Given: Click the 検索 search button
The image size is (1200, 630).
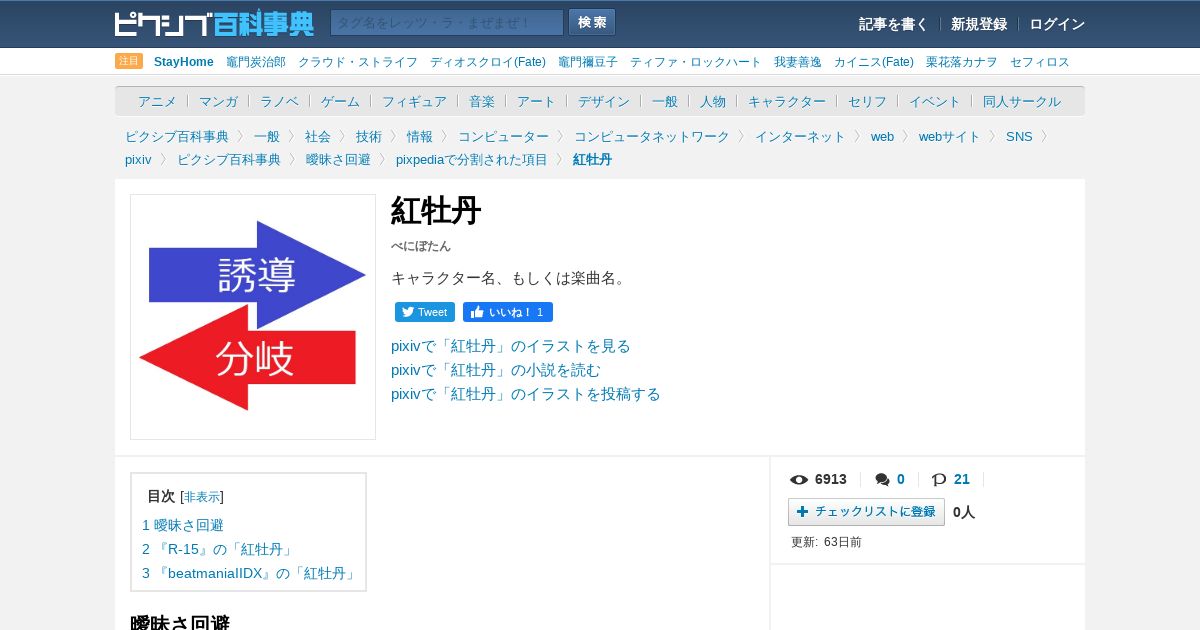Looking at the screenshot, I should pyautogui.click(x=592, y=23).
